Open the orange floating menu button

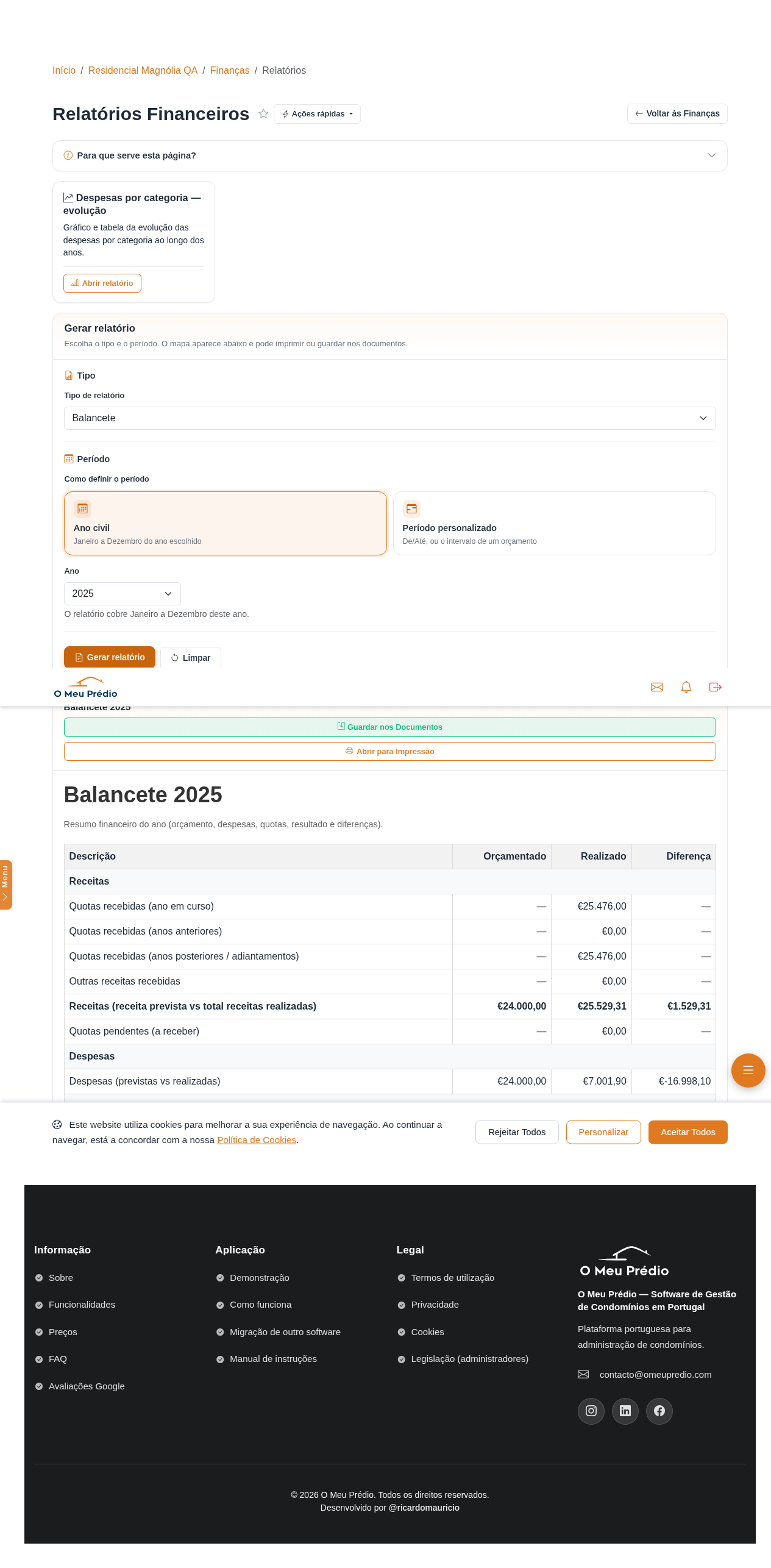748,1071
